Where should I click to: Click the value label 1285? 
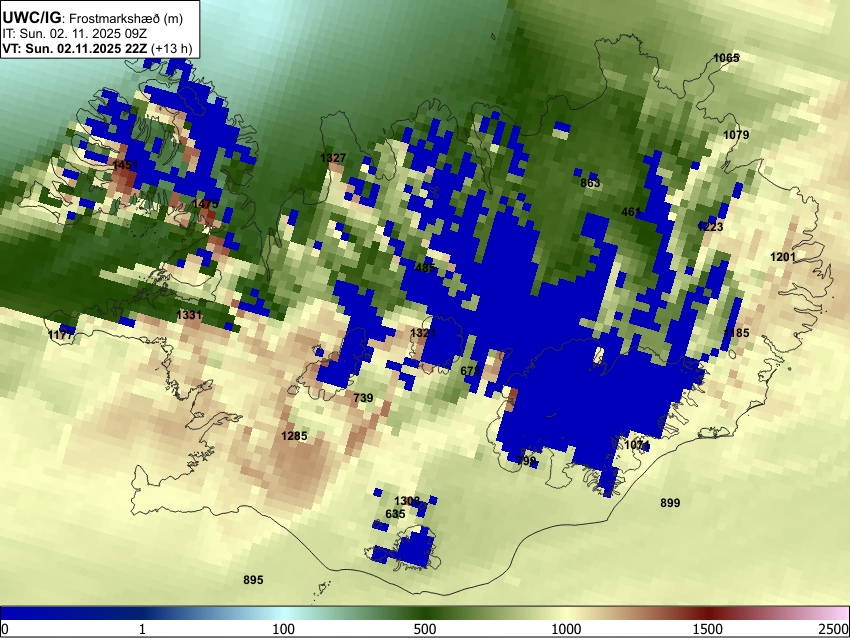pyautogui.click(x=294, y=436)
